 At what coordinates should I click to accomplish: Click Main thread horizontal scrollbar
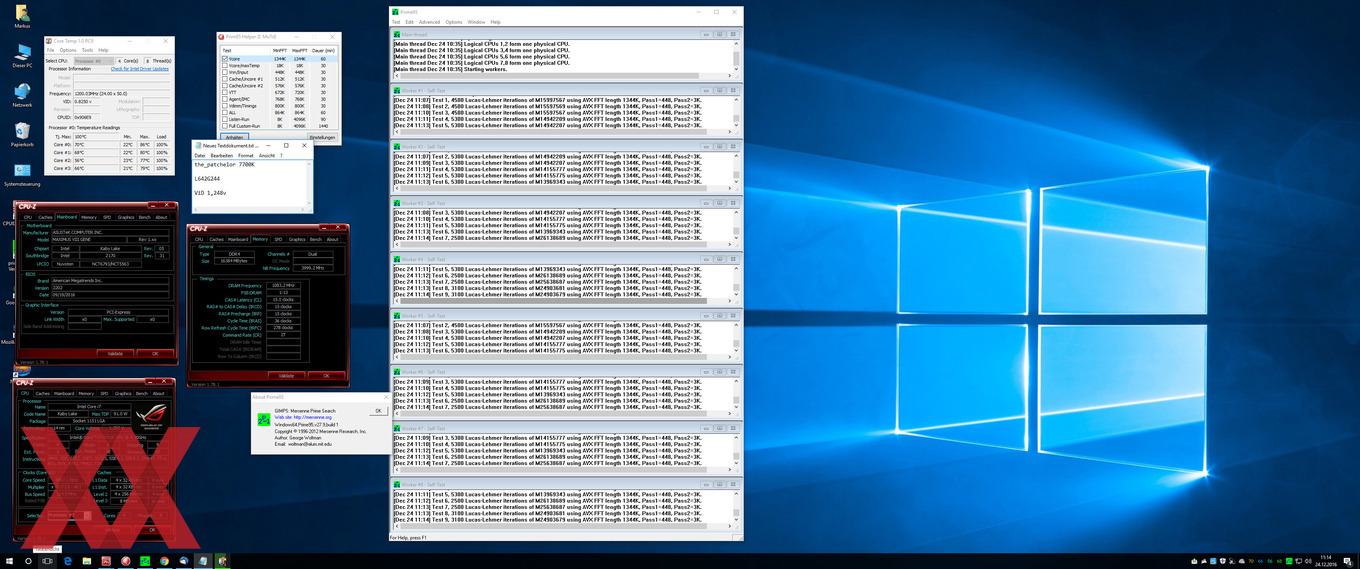coord(563,77)
